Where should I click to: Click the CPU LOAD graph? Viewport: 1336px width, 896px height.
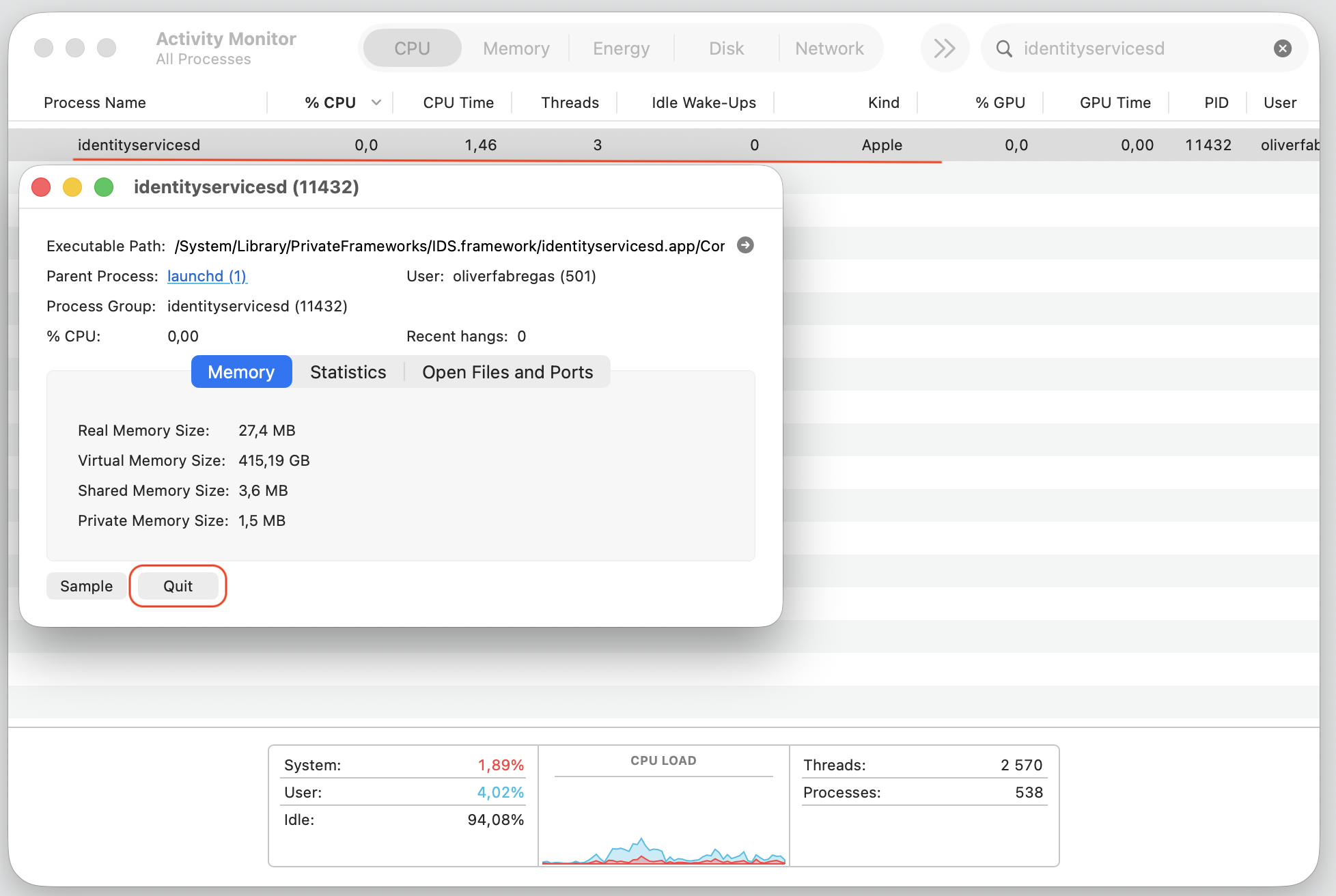point(663,822)
